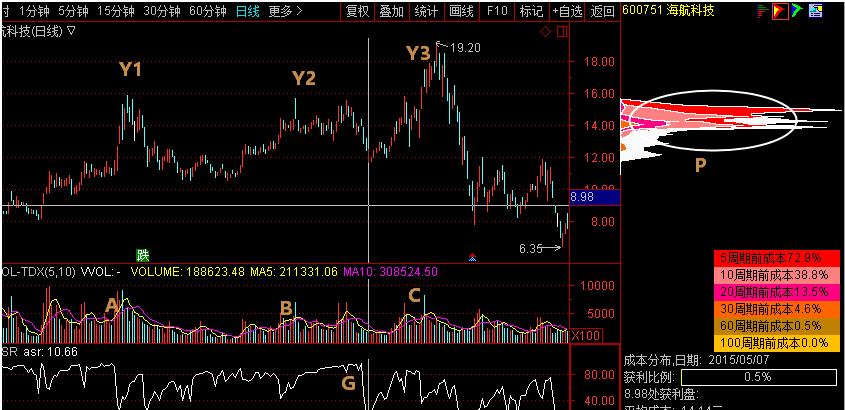Switch to the 60分钟 period tab

tap(208, 11)
